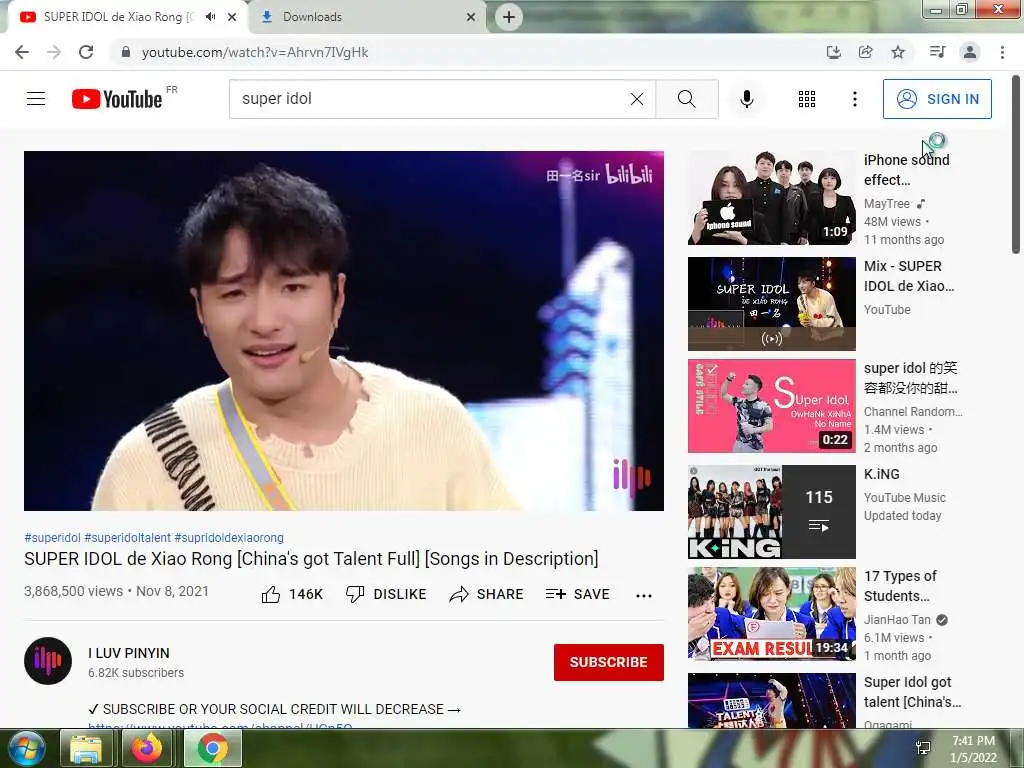Open the YouTube apps grid
This screenshot has width=1024, height=768.
[x=807, y=99]
